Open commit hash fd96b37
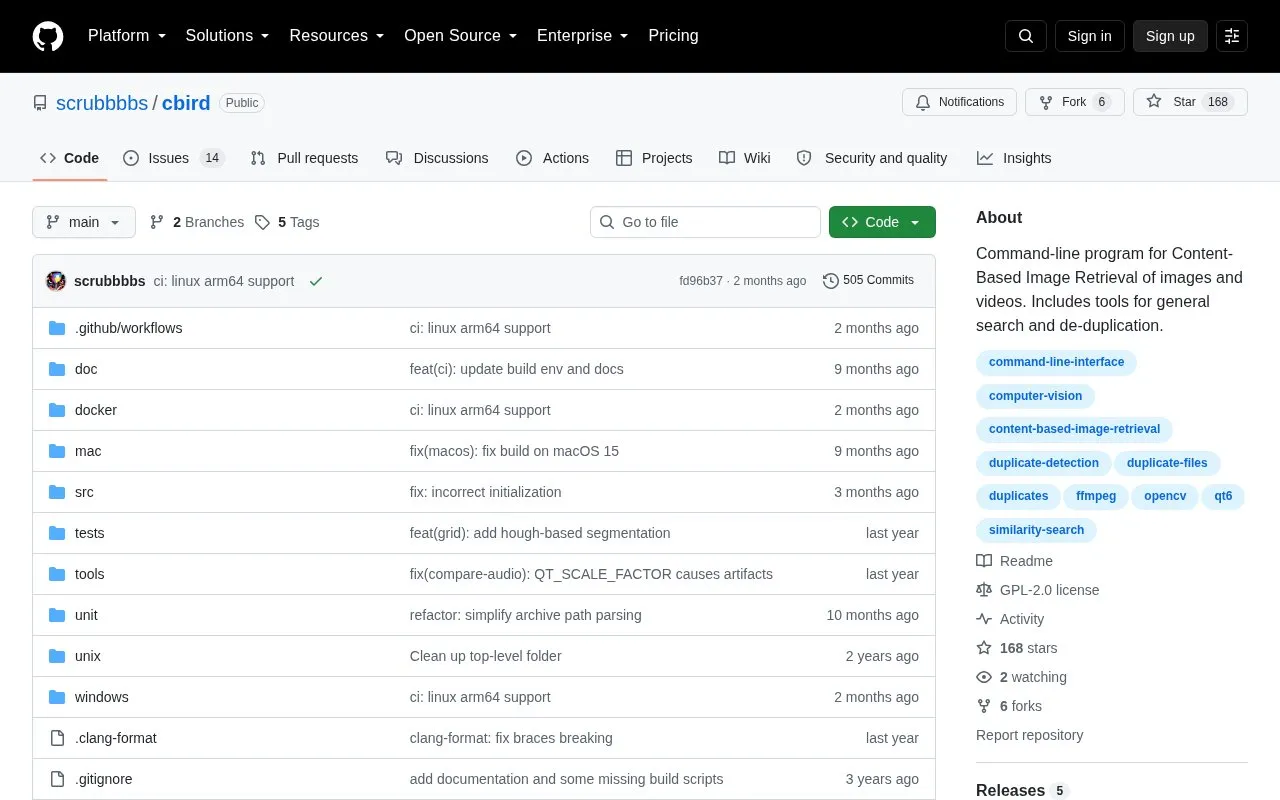1280x800 pixels. coord(701,281)
